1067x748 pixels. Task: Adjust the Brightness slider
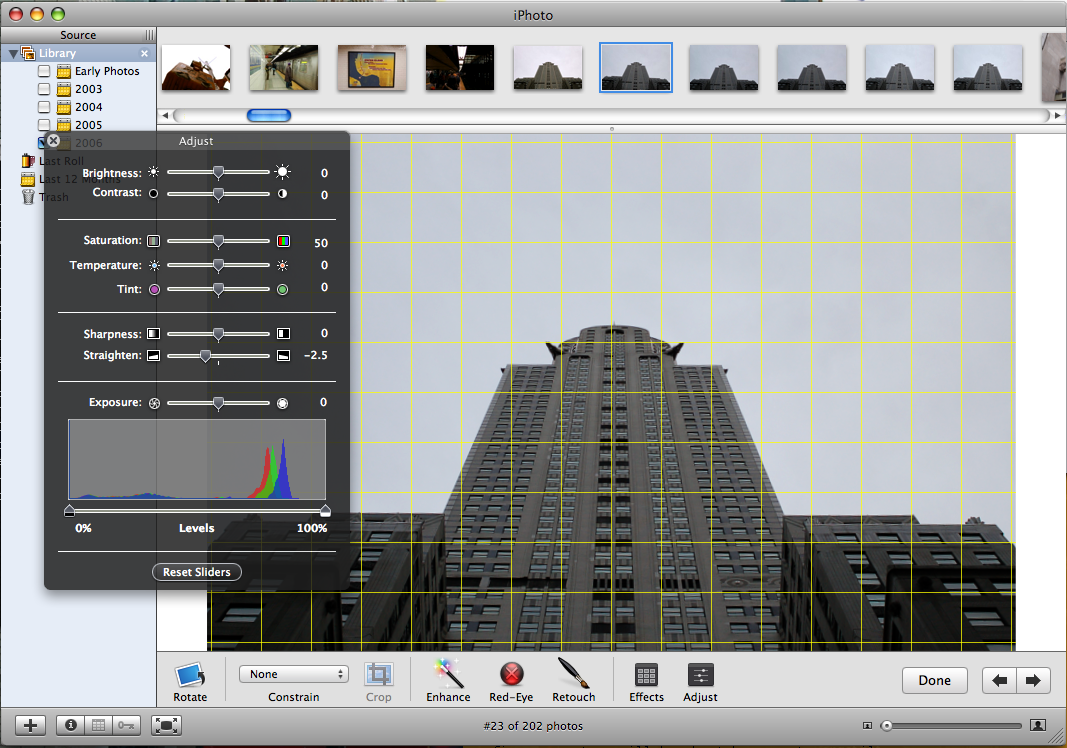coord(218,172)
